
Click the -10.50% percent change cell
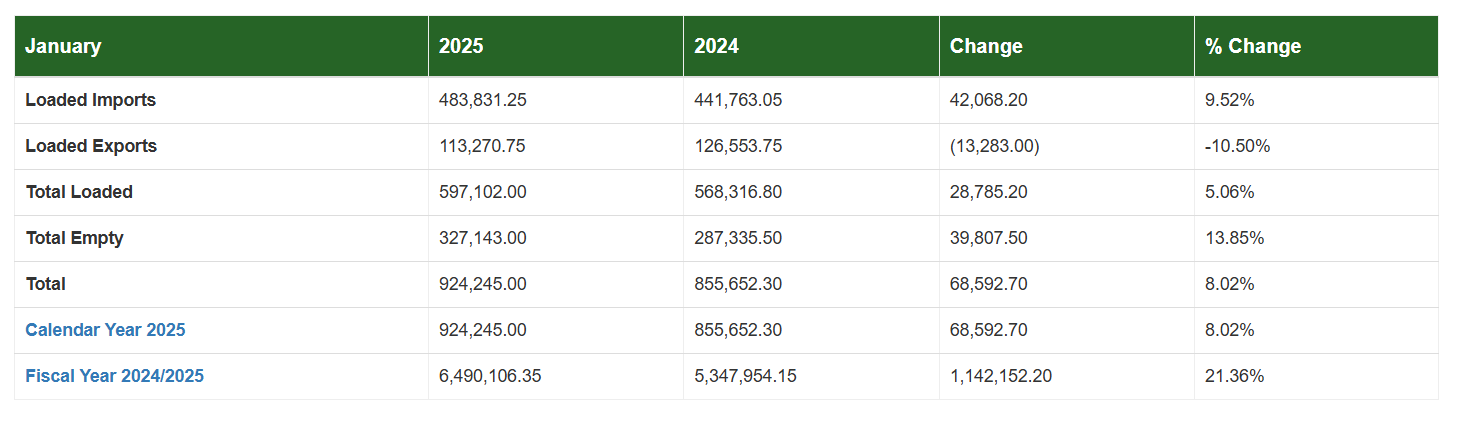(1237, 146)
